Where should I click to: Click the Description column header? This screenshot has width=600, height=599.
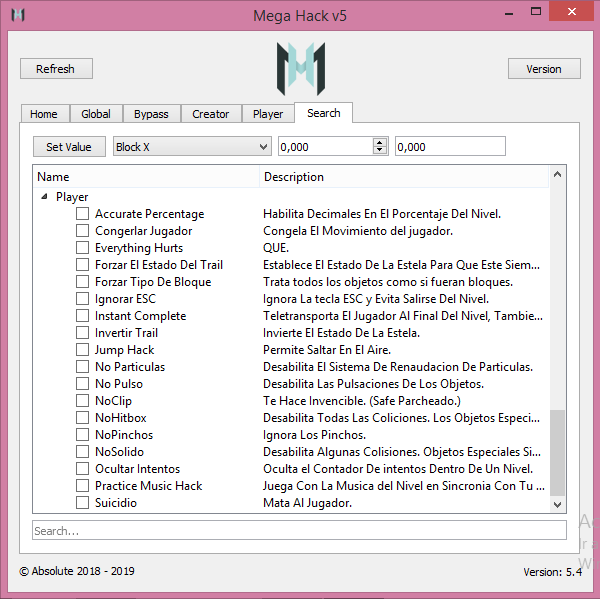(x=404, y=177)
